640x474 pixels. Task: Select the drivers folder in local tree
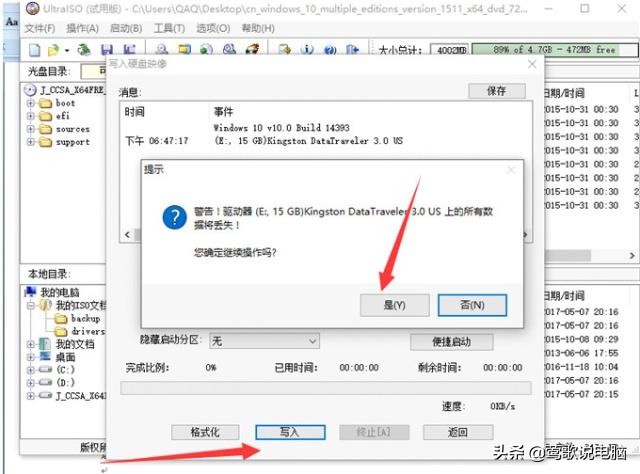80,331
